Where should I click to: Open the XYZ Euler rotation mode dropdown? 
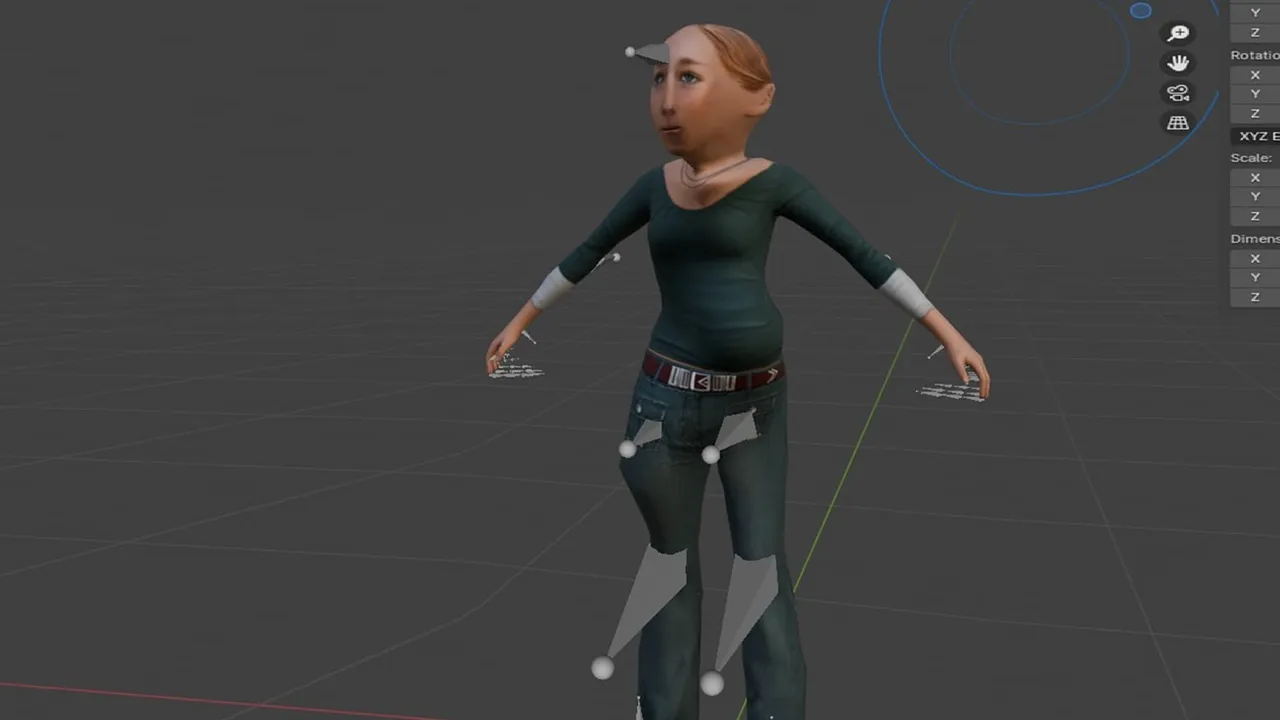[x=1255, y=136]
